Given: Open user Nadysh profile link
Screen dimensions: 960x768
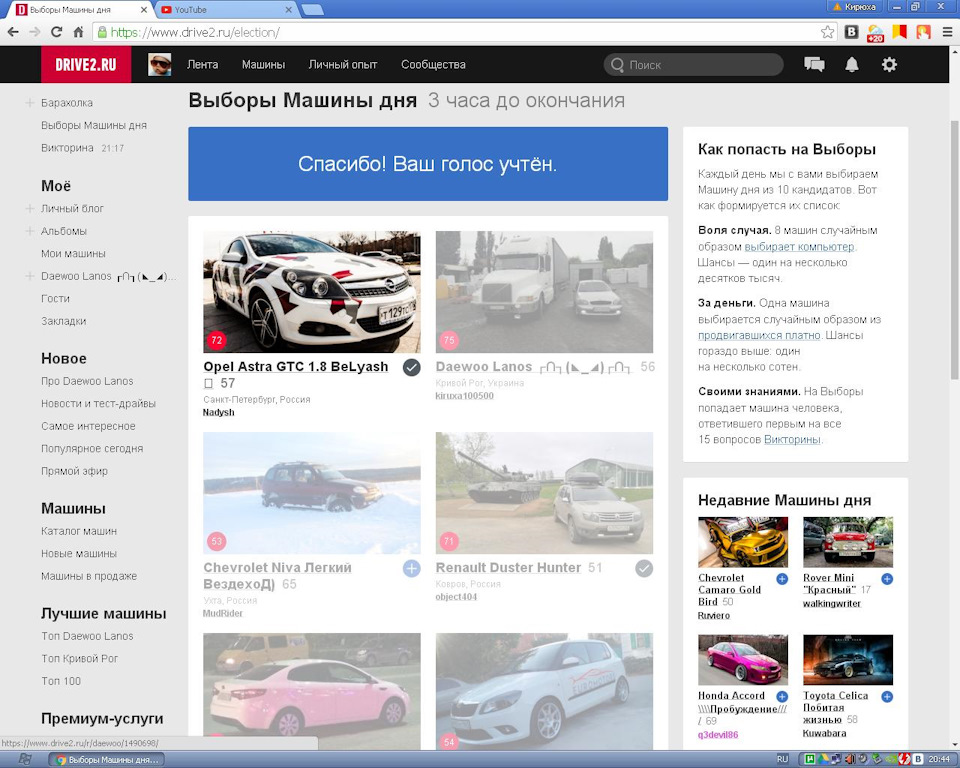Looking at the screenshot, I should [219, 412].
